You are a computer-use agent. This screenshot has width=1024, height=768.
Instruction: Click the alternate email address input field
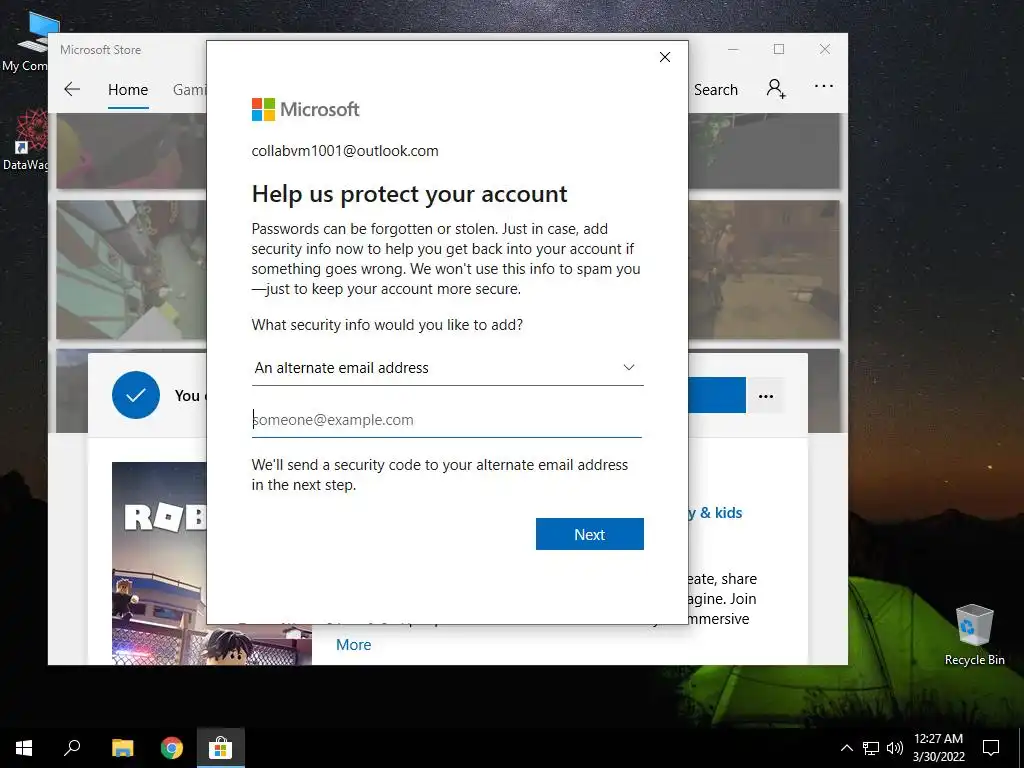(x=447, y=420)
